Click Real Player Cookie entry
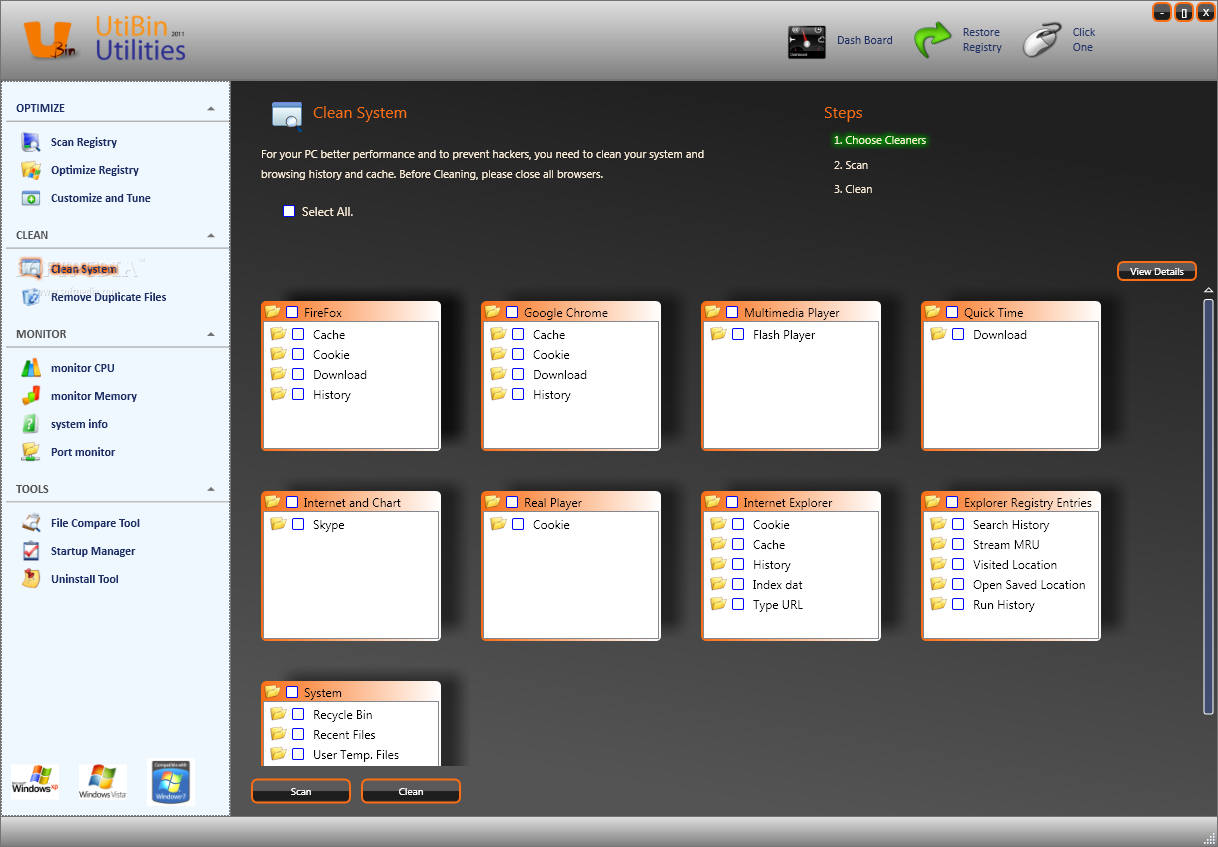Viewport: 1218px width, 847px height. coord(551,525)
